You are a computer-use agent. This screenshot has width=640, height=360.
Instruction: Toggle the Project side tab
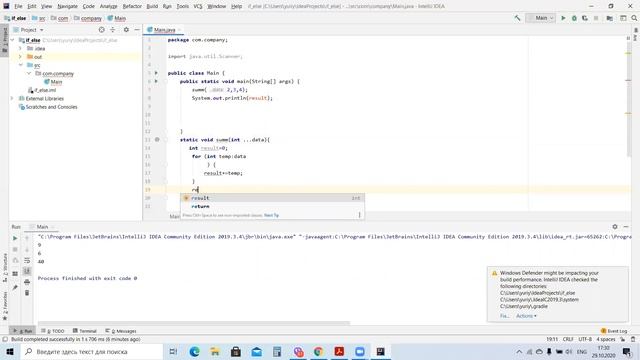(x=4, y=40)
